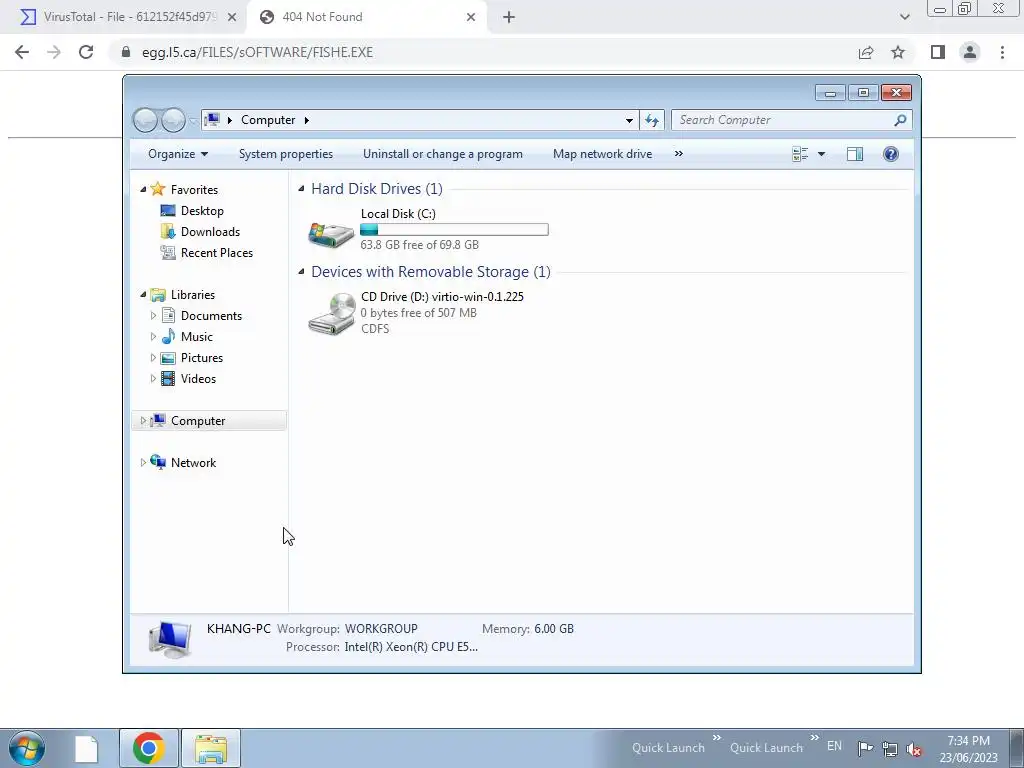The image size is (1024, 768).
Task: Click the Explorer back navigation button
Action: coord(145,120)
